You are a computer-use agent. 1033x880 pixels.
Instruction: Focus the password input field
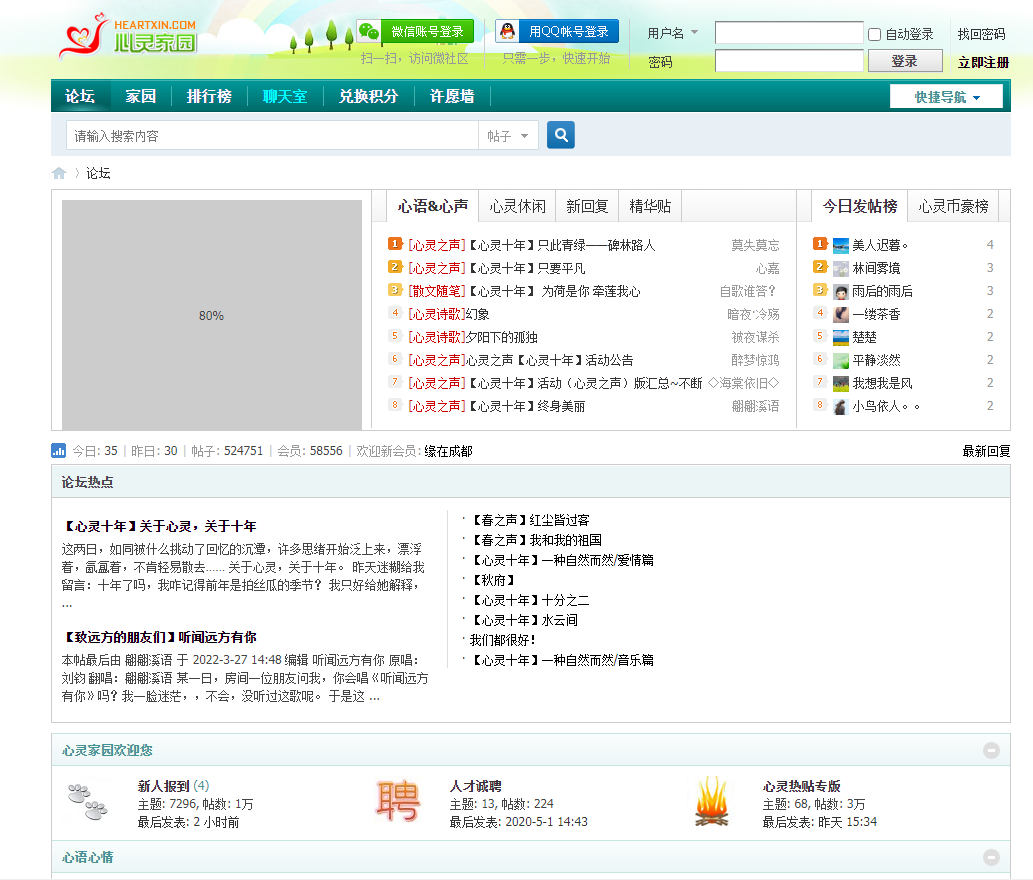pos(789,61)
